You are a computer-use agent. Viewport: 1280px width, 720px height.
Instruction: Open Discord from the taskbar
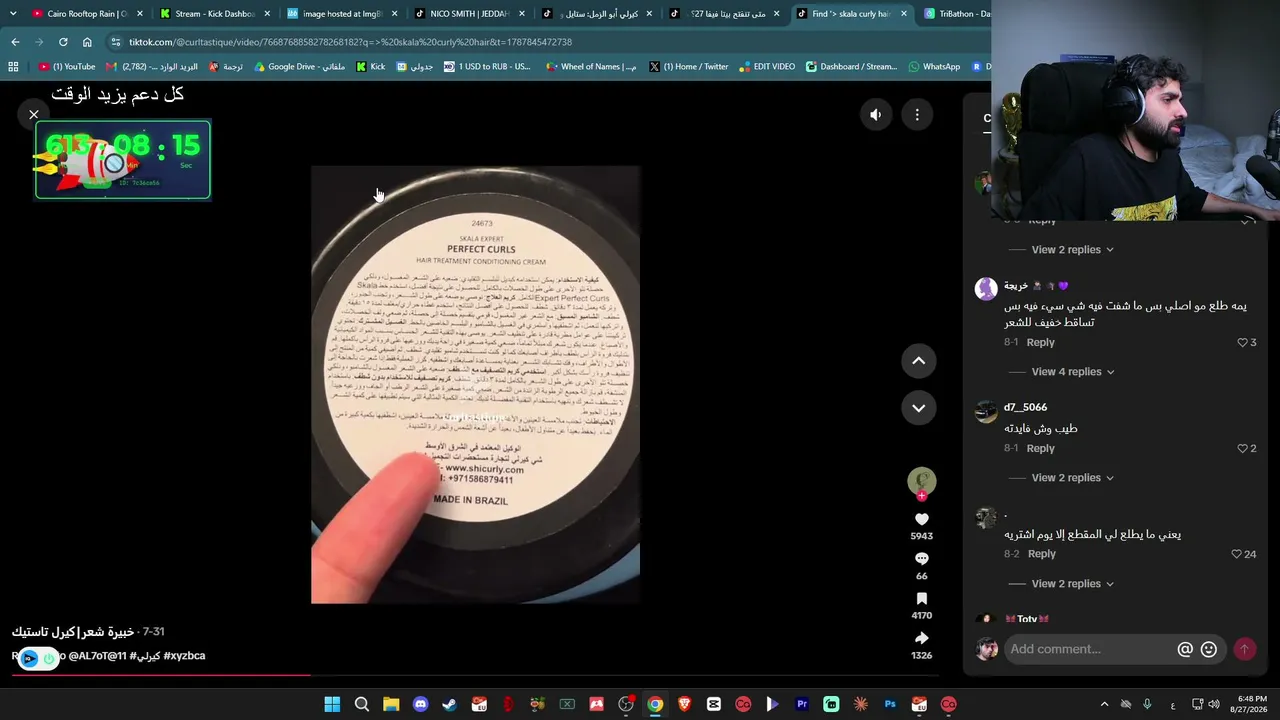[420, 705]
